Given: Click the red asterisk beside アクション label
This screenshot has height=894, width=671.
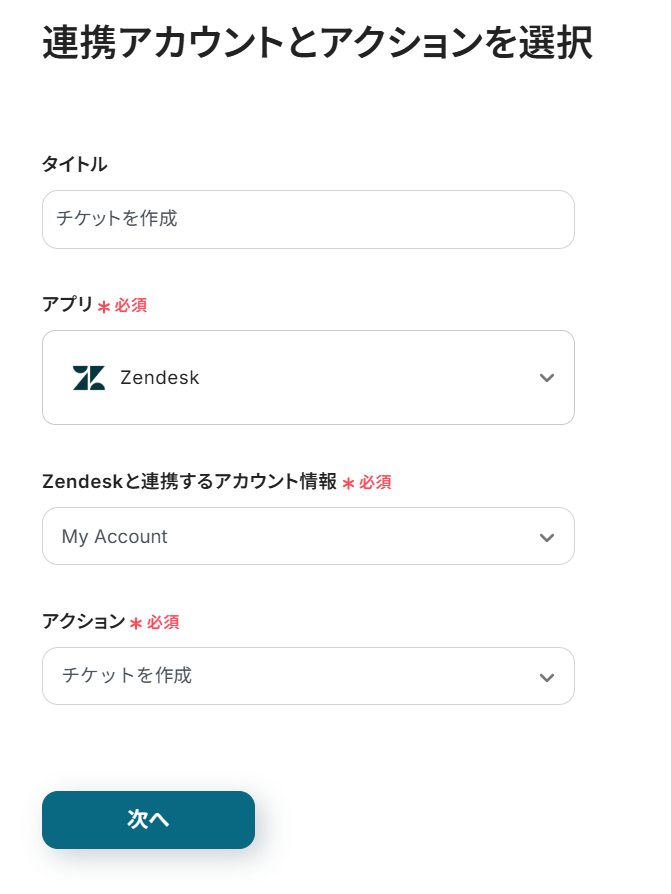Looking at the screenshot, I should point(137,624).
